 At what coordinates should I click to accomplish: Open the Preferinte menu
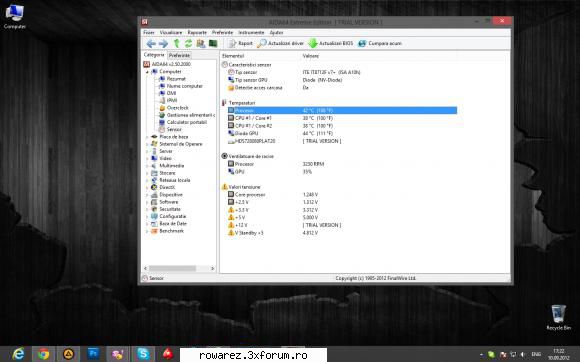pos(222,33)
